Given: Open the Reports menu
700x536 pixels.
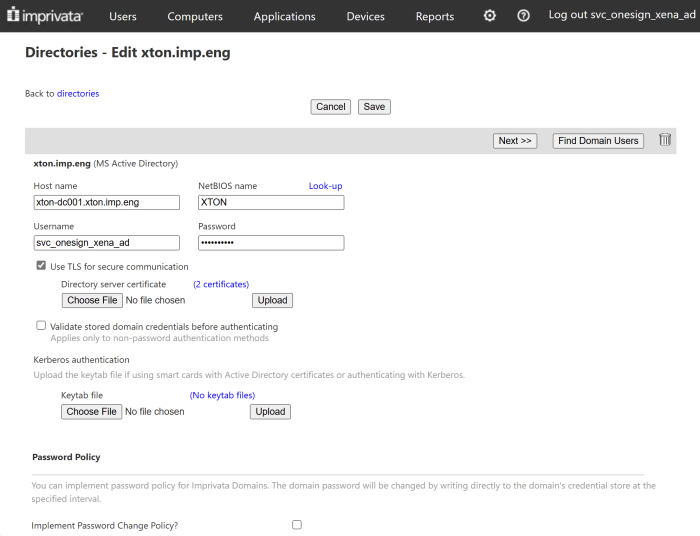Looking at the screenshot, I should coord(435,17).
